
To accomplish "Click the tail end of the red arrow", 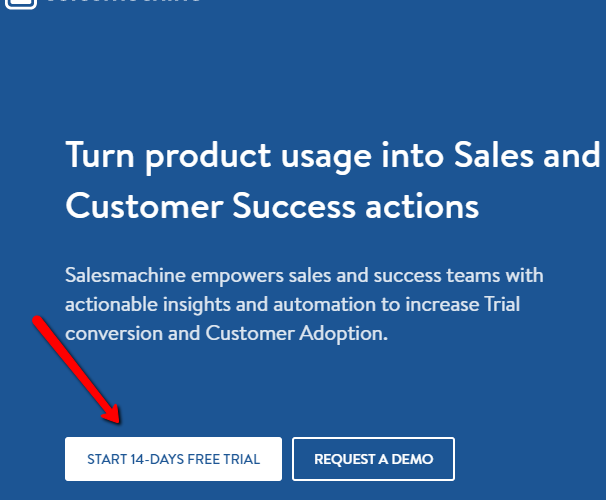I will coord(38,321).
